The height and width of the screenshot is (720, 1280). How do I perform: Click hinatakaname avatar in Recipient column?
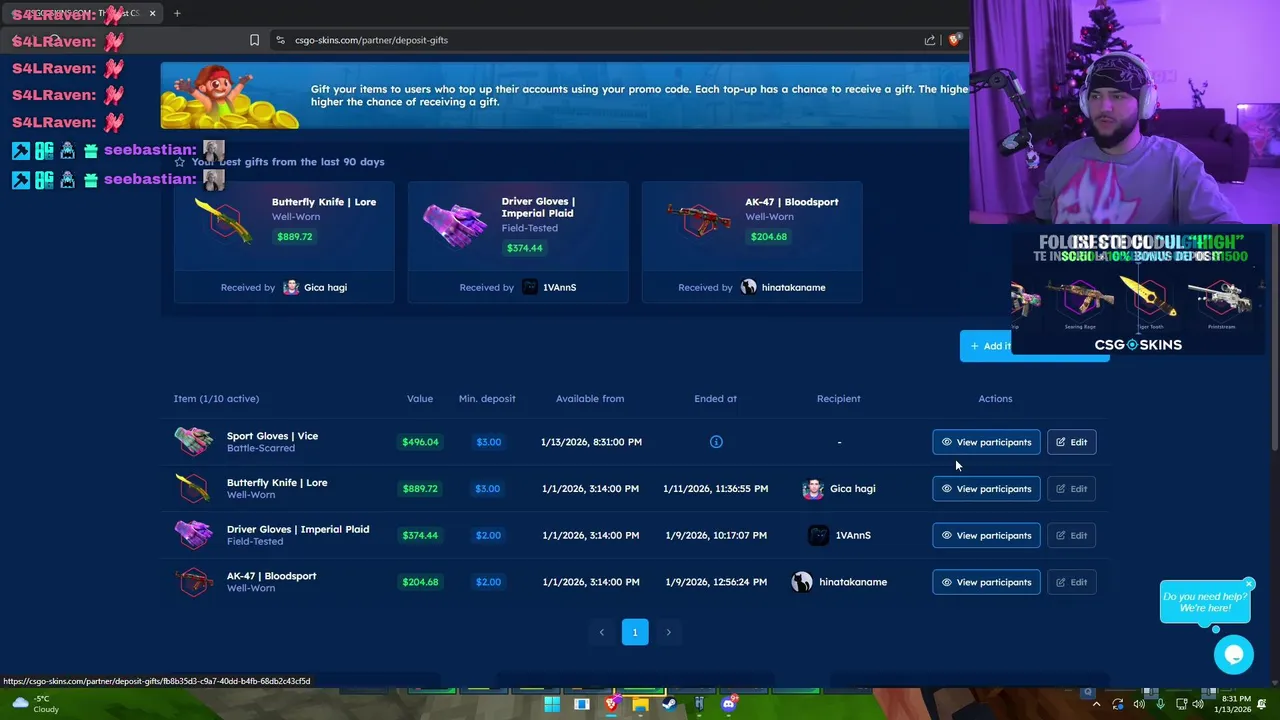[802, 582]
